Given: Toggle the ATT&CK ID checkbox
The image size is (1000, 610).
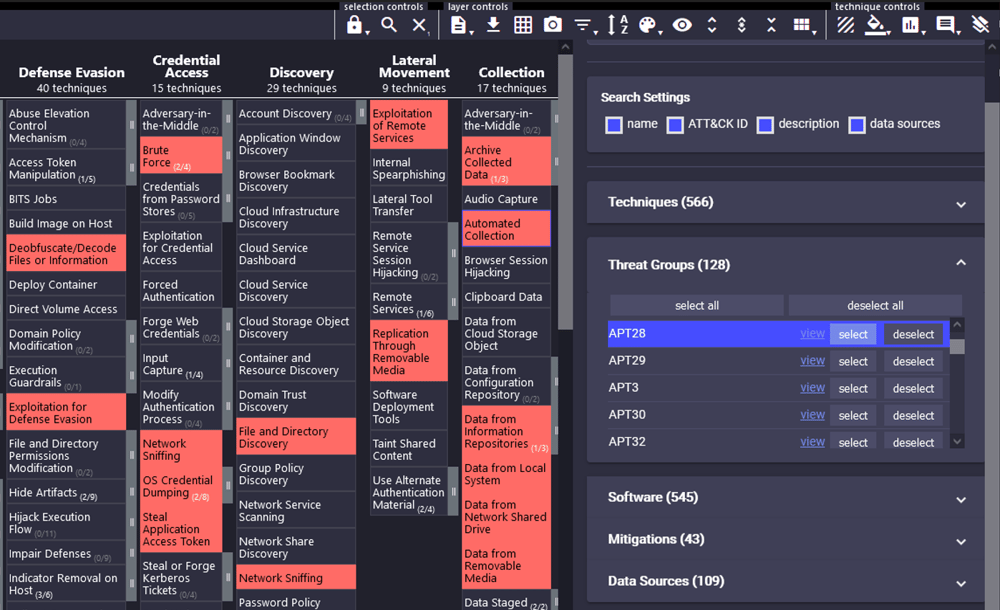Looking at the screenshot, I should pos(675,125).
